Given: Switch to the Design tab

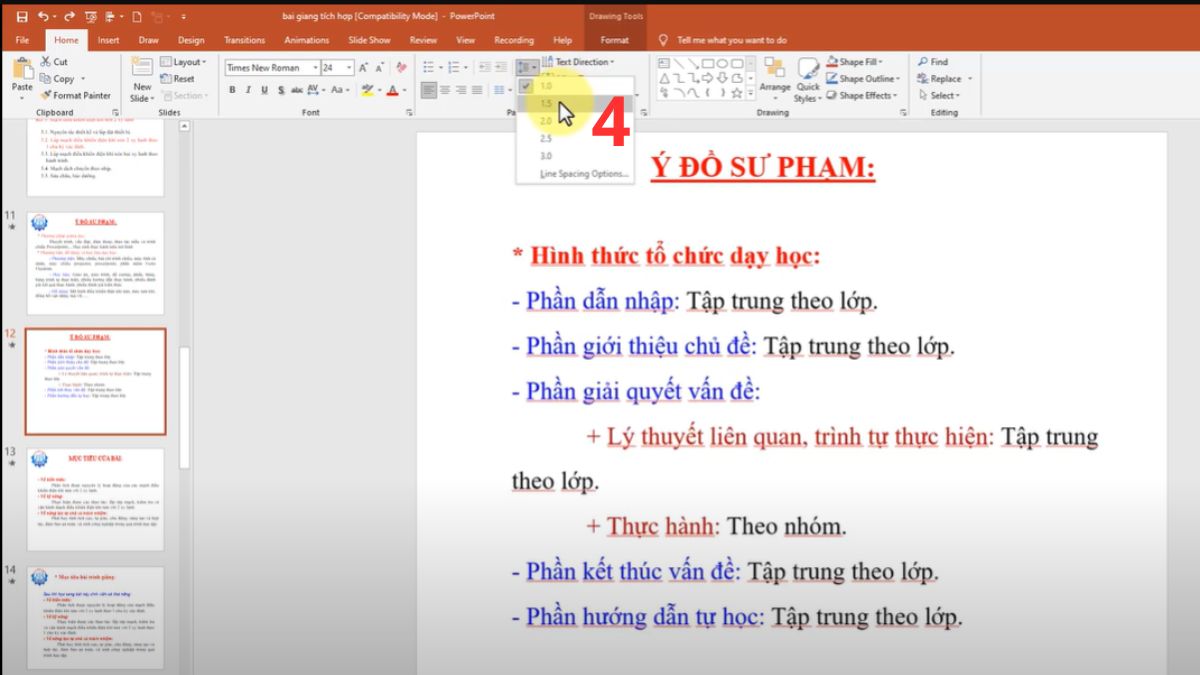Looking at the screenshot, I should pos(191,40).
